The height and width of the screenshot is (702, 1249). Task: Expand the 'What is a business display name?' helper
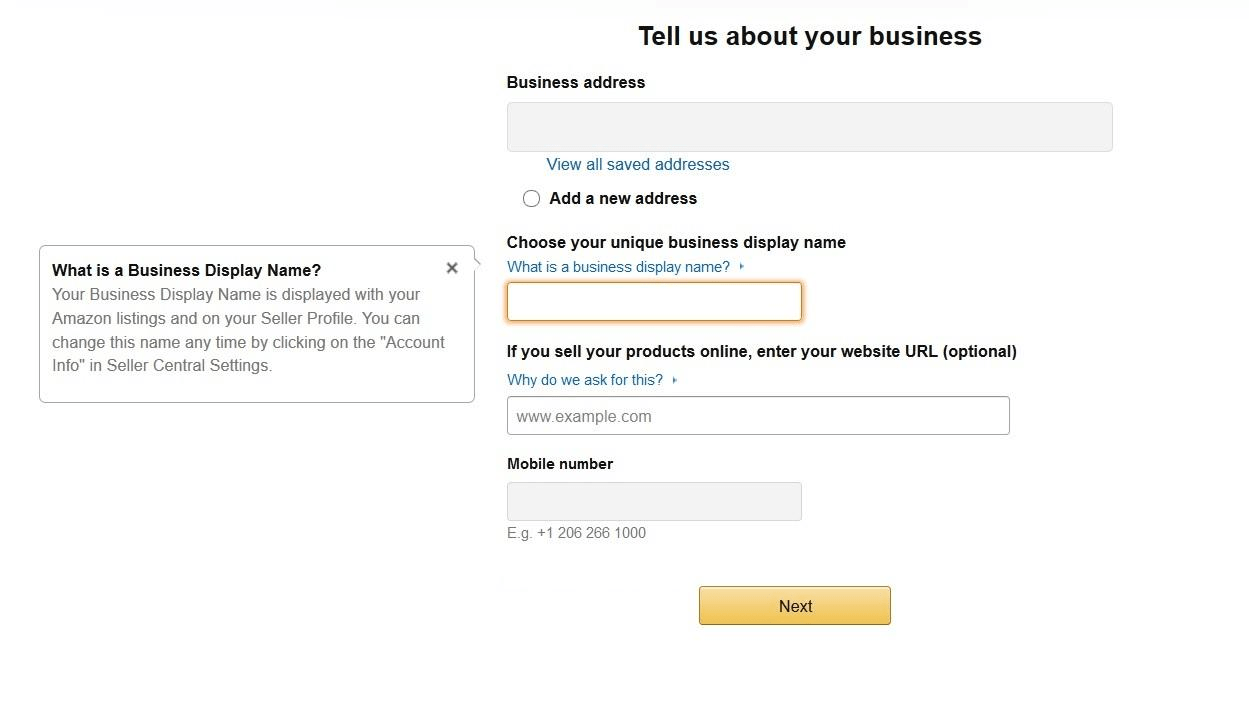coord(618,266)
